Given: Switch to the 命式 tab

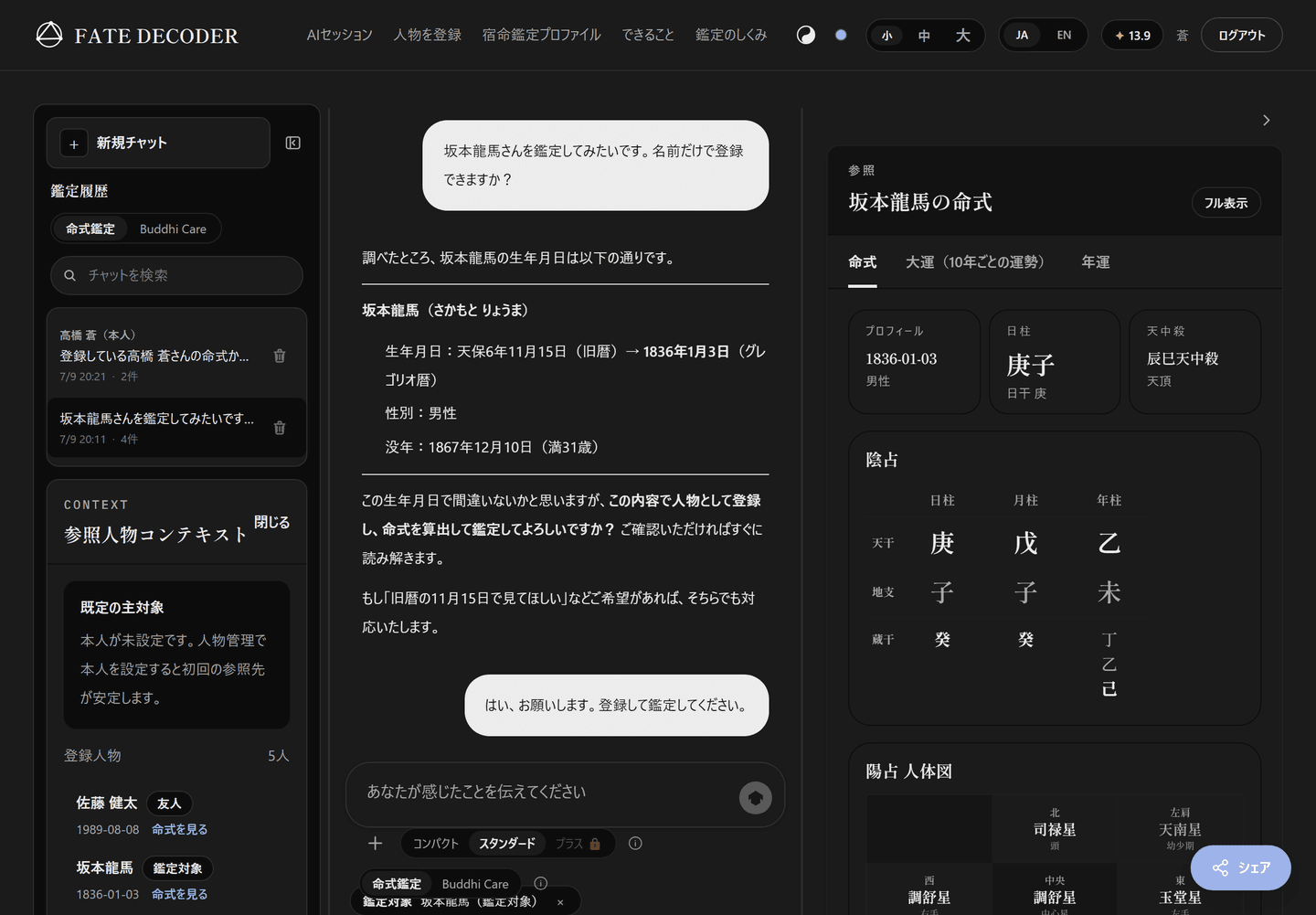Looking at the screenshot, I should pyautogui.click(x=862, y=262).
